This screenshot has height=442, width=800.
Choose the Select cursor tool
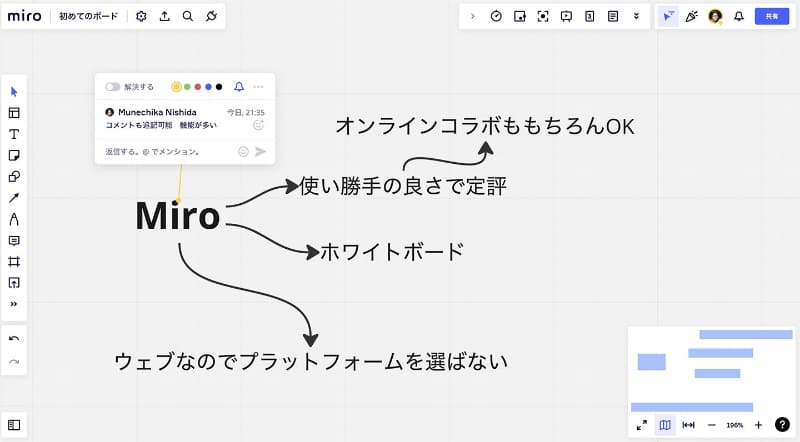click(14, 92)
